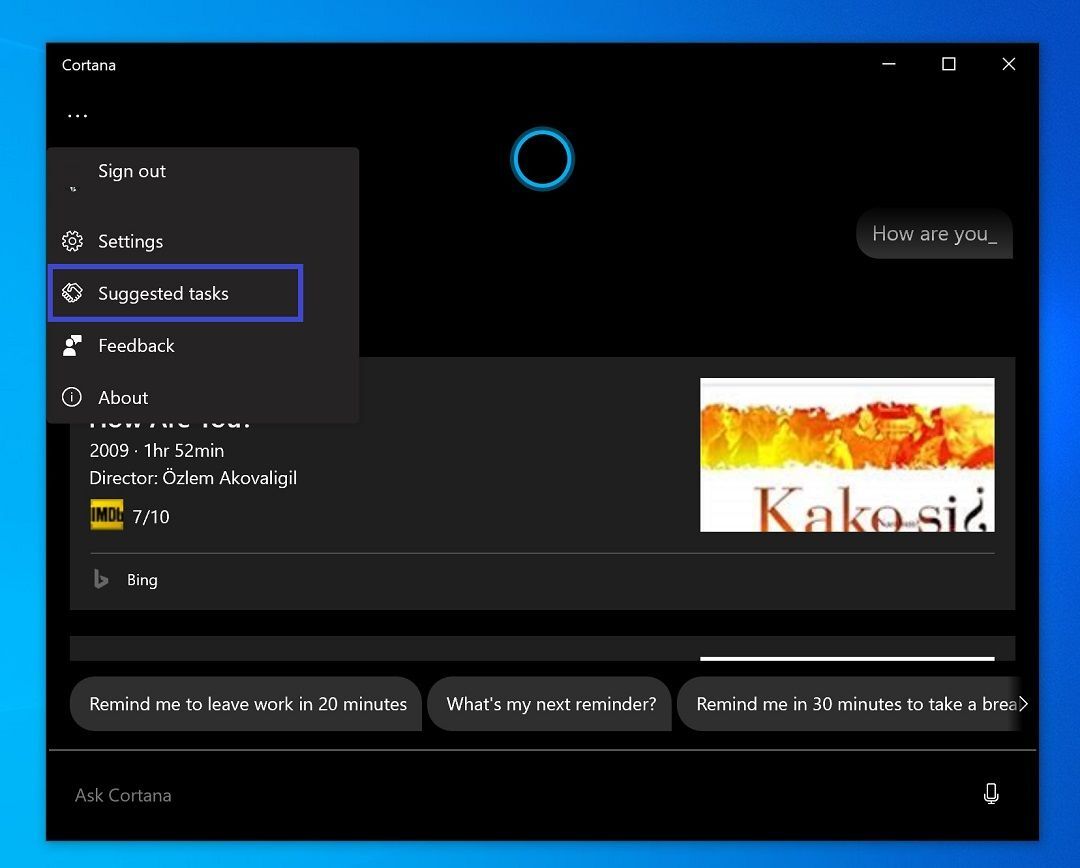The height and width of the screenshot is (868, 1080).
Task: Expand more suggestions with the right chevron
Action: pyautogui.click(x=1024, y=704)
